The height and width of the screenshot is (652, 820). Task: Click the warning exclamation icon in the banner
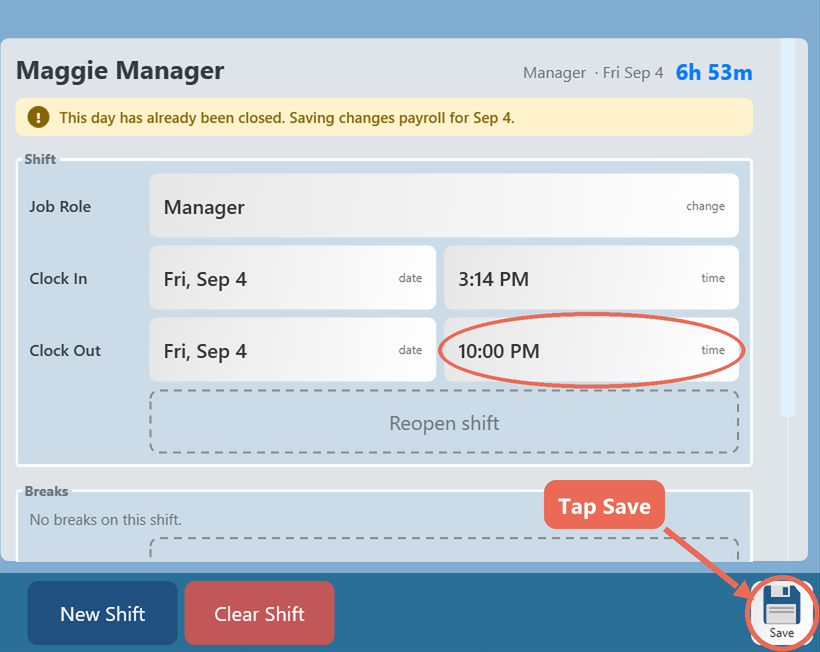(x=39, y=117)
